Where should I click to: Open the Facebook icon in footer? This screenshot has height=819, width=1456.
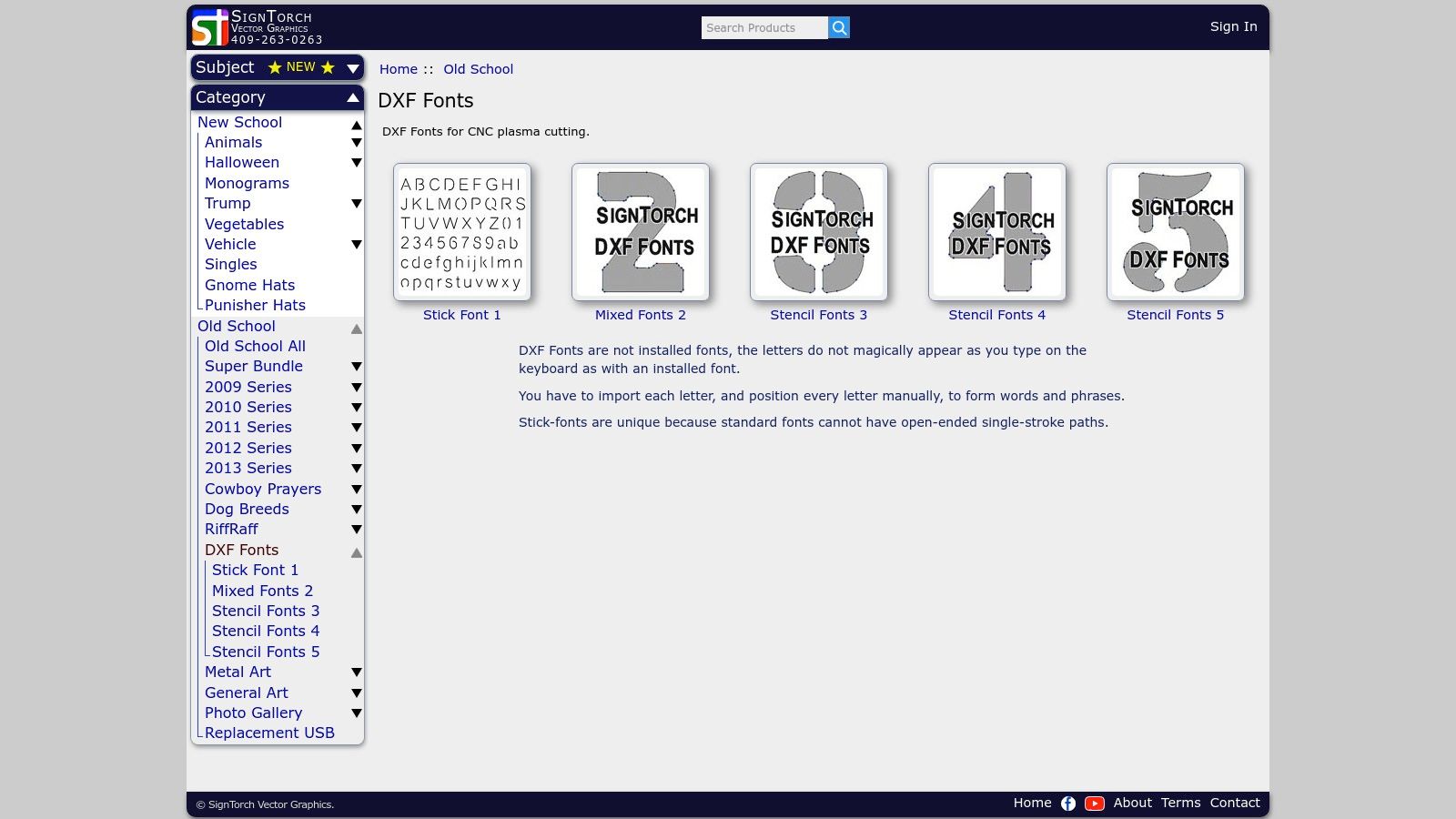[1068, 804]
